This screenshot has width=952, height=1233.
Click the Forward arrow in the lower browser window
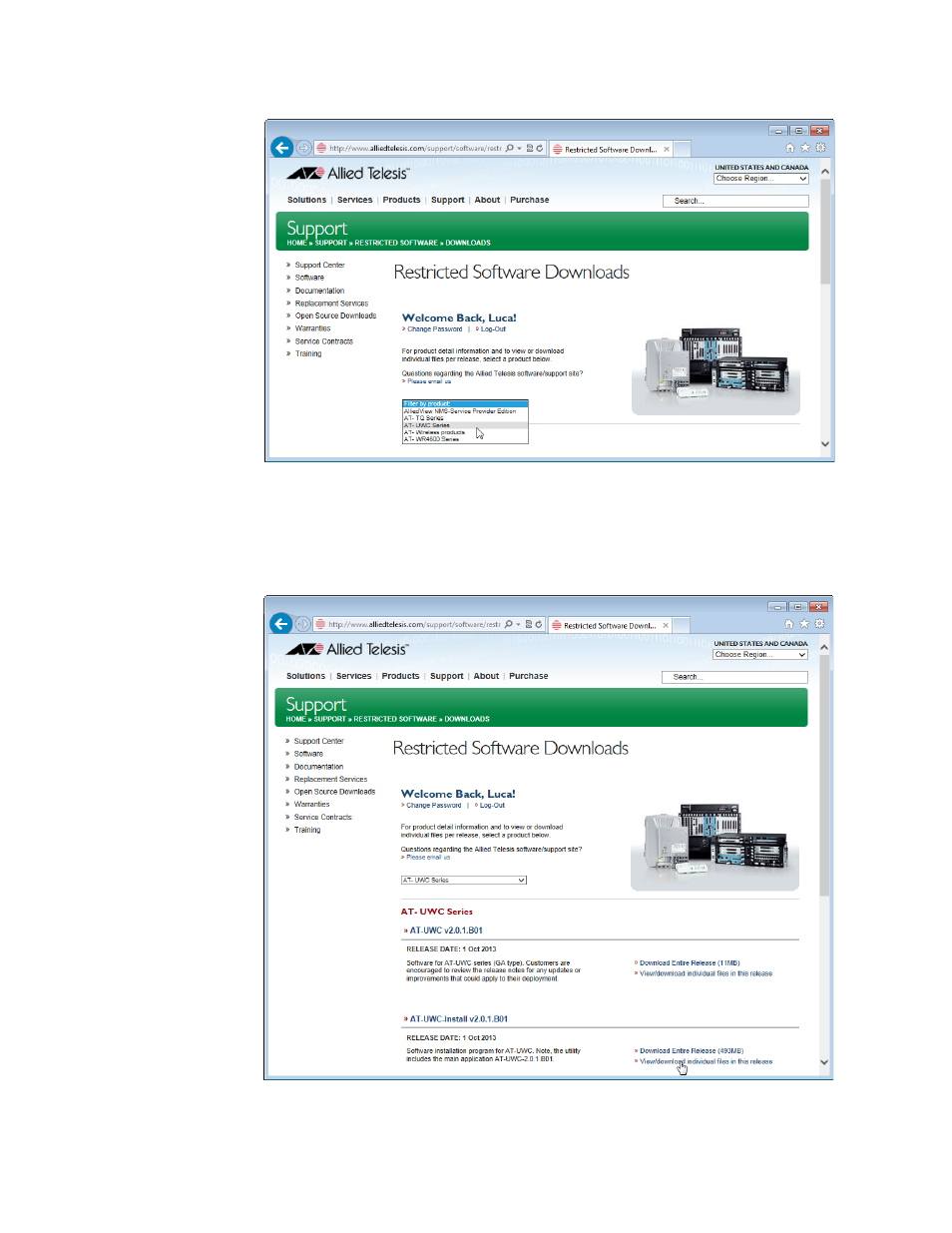coord(302,624)
